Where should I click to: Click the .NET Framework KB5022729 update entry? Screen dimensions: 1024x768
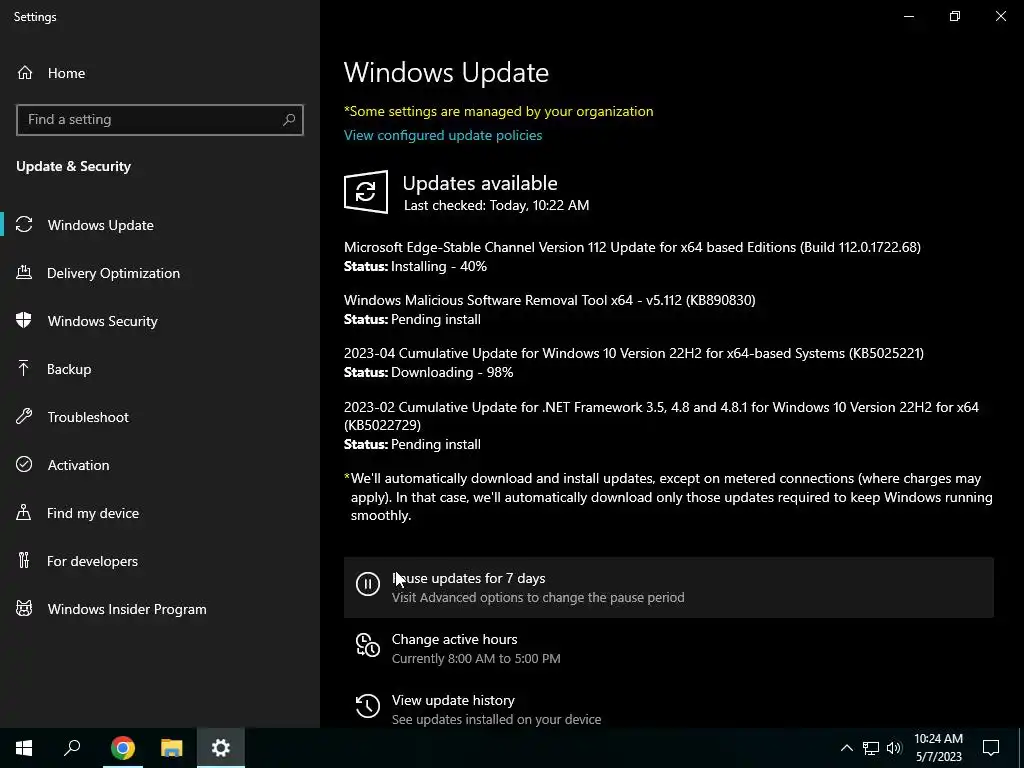[x=662, y=416]
